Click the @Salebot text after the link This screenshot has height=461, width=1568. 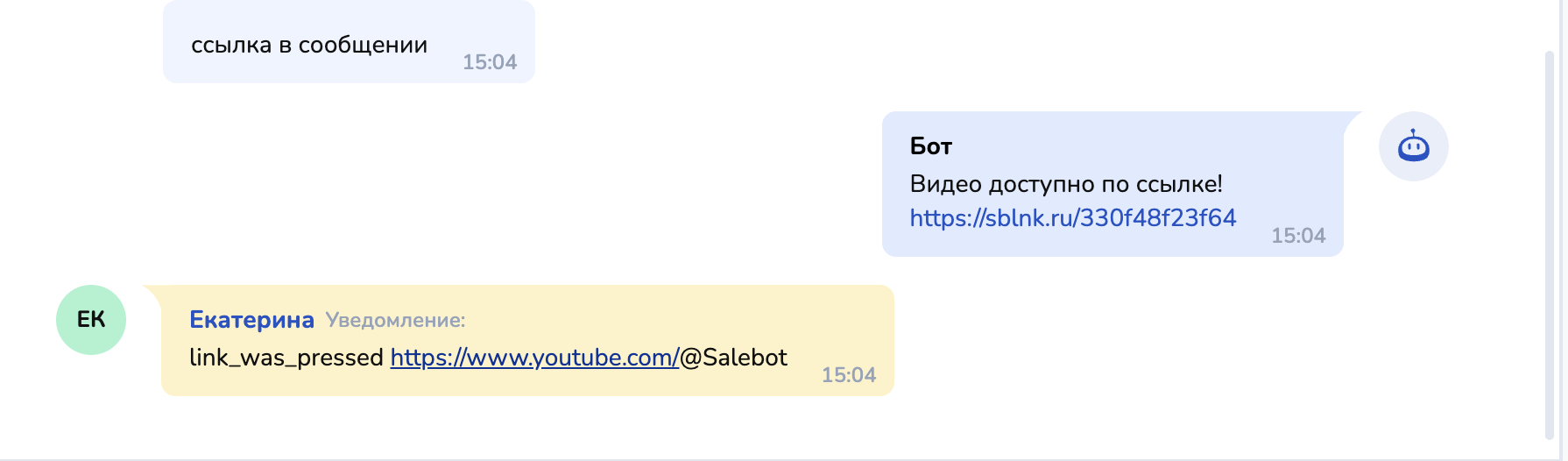[x=733, y=358]
